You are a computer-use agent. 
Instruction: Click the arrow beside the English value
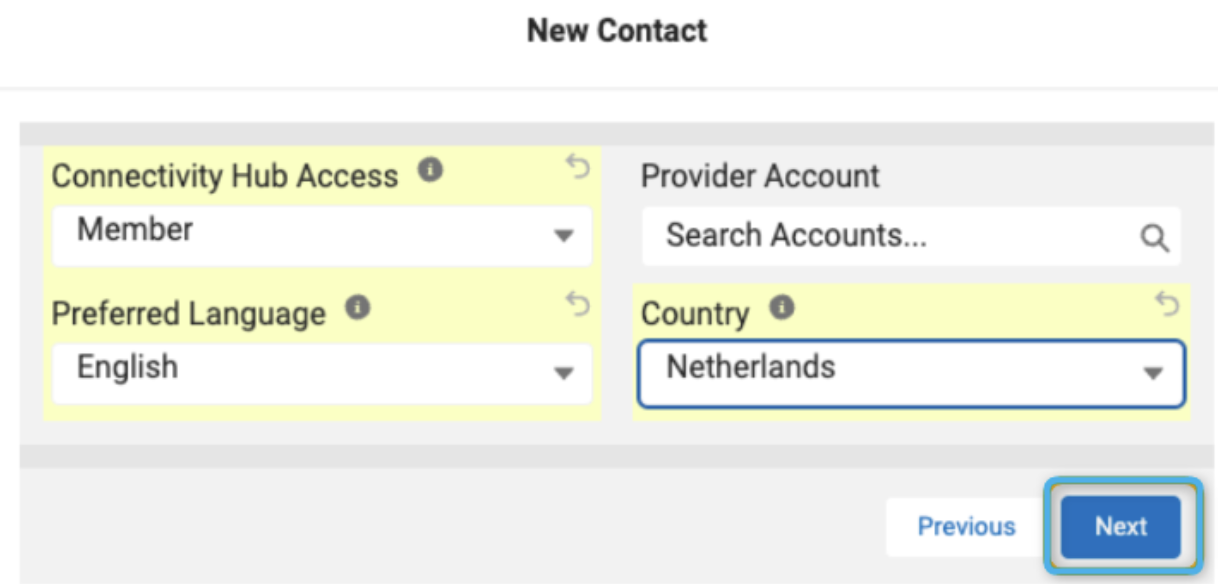coord(564,373)
